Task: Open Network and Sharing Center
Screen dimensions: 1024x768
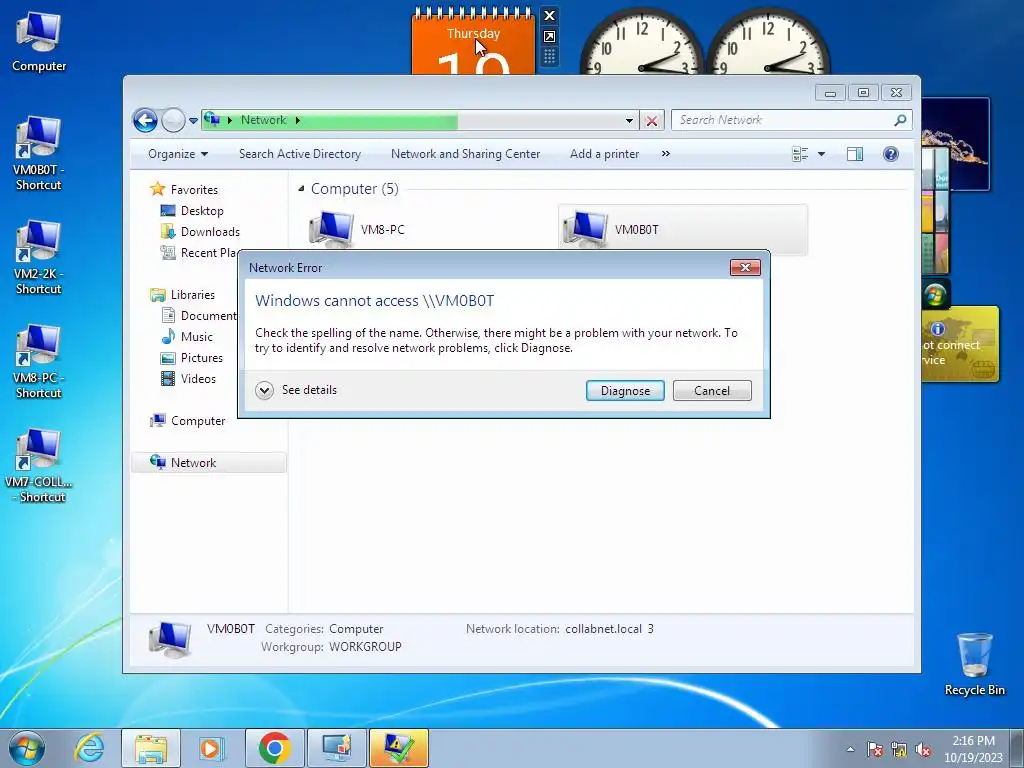Action: (x=465, y=154)
